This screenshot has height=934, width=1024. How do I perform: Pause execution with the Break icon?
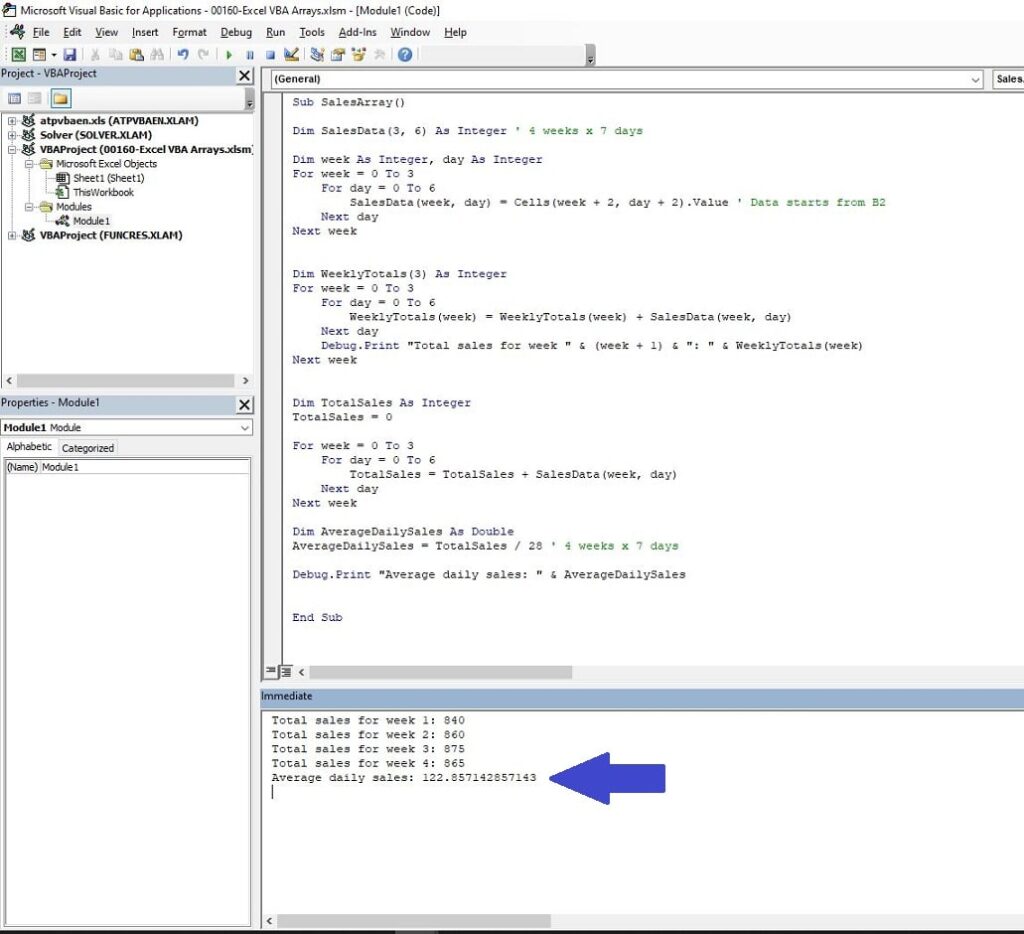click(250, 55)
